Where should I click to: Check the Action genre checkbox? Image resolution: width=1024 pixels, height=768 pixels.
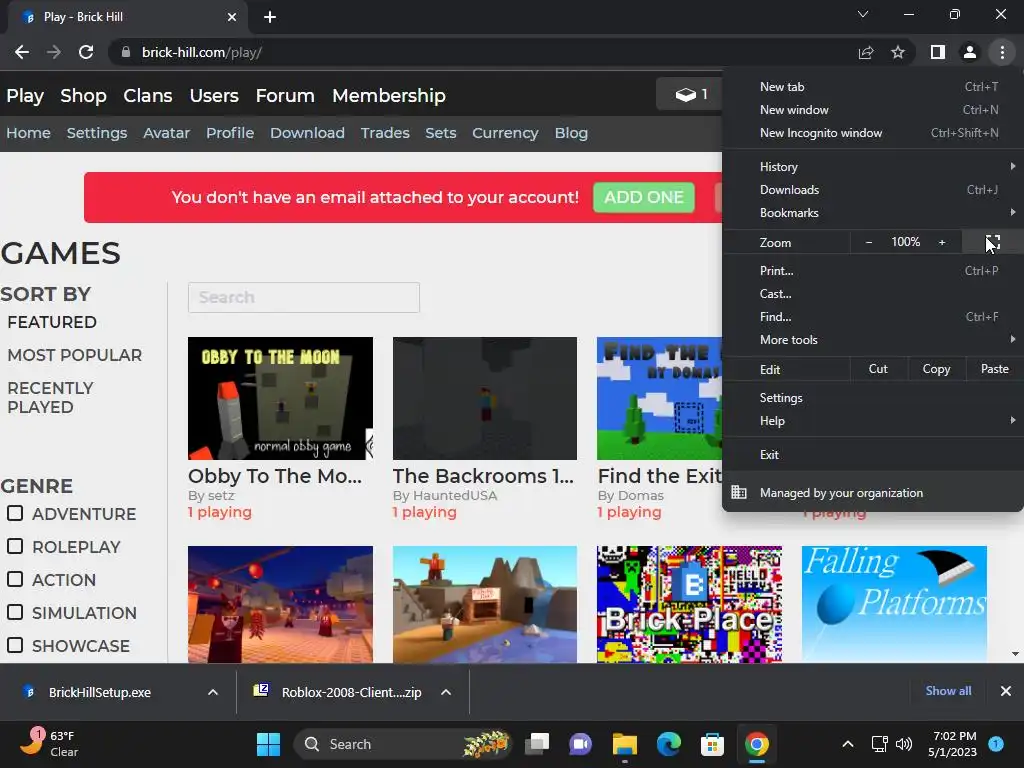point(15,579)
